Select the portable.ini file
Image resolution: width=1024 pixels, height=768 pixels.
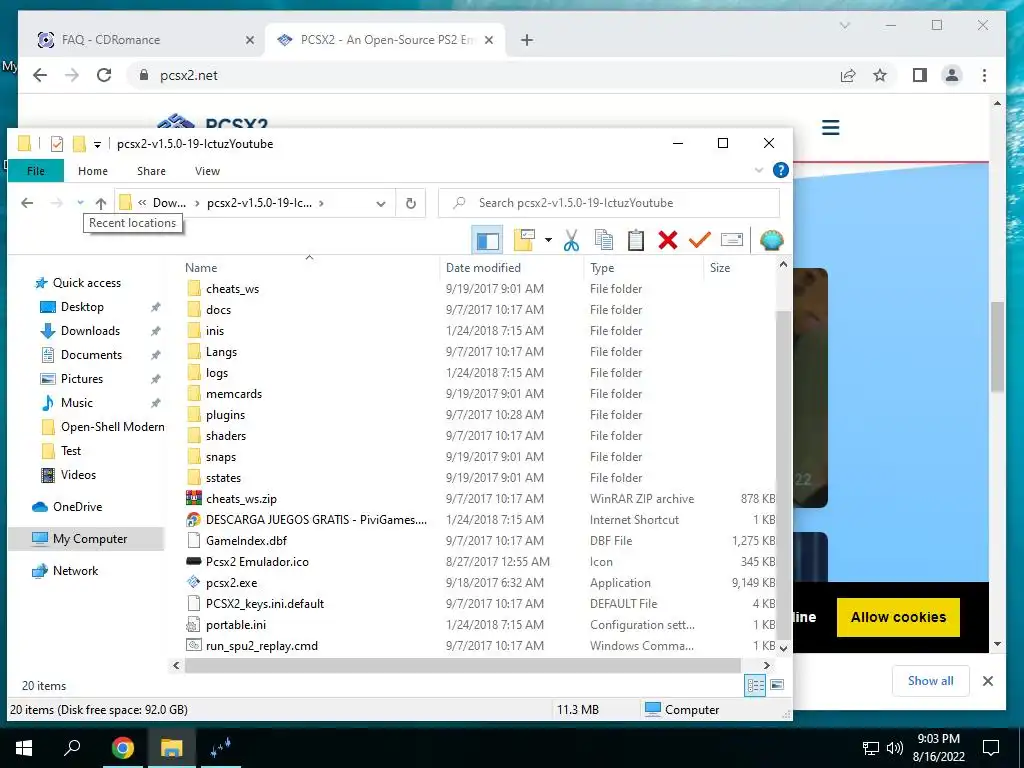pyautogui.click(x=236, y=625)
